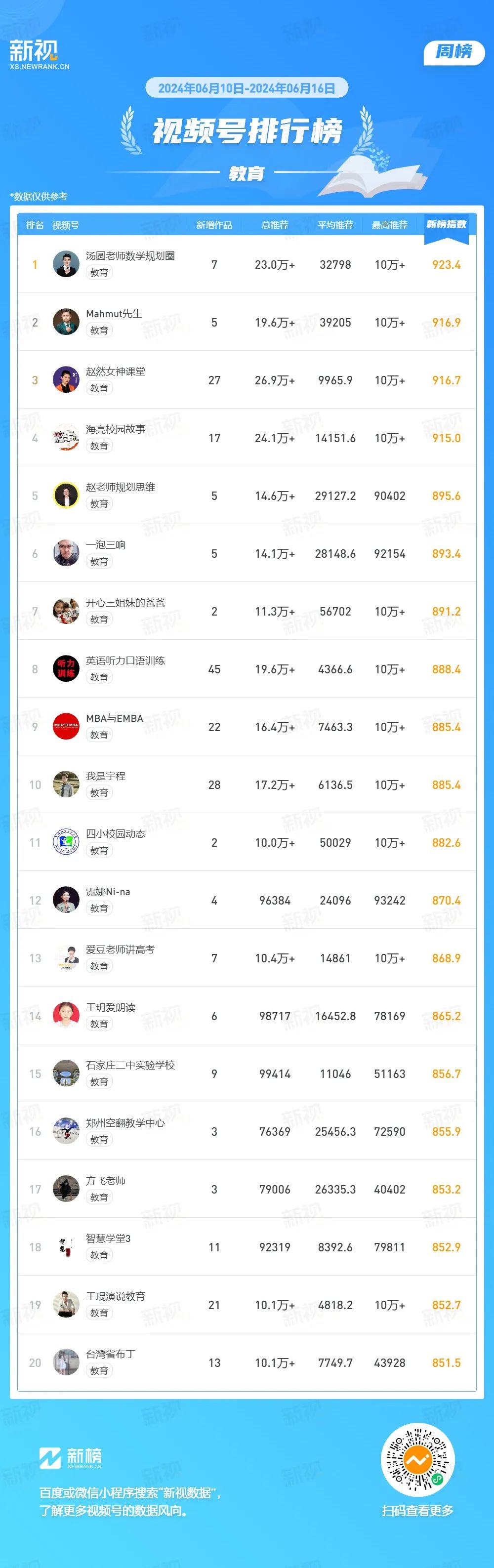The width and height of the screenshot is (494, 1568).
Task: Click the 赵然女神课堂 avatar
Action: click(x=66, y=380)
